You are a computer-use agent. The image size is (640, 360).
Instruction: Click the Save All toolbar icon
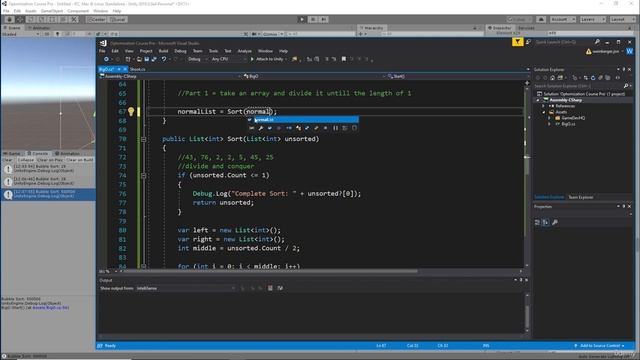[x=154, y=59]
